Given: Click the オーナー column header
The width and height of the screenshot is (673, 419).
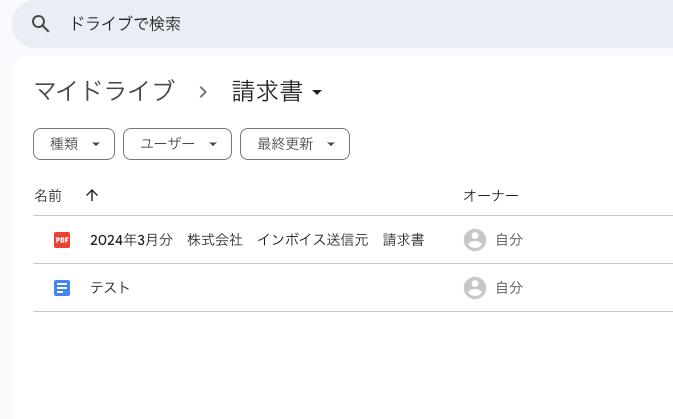Looking at the screenshot, I should coord(491,196).
